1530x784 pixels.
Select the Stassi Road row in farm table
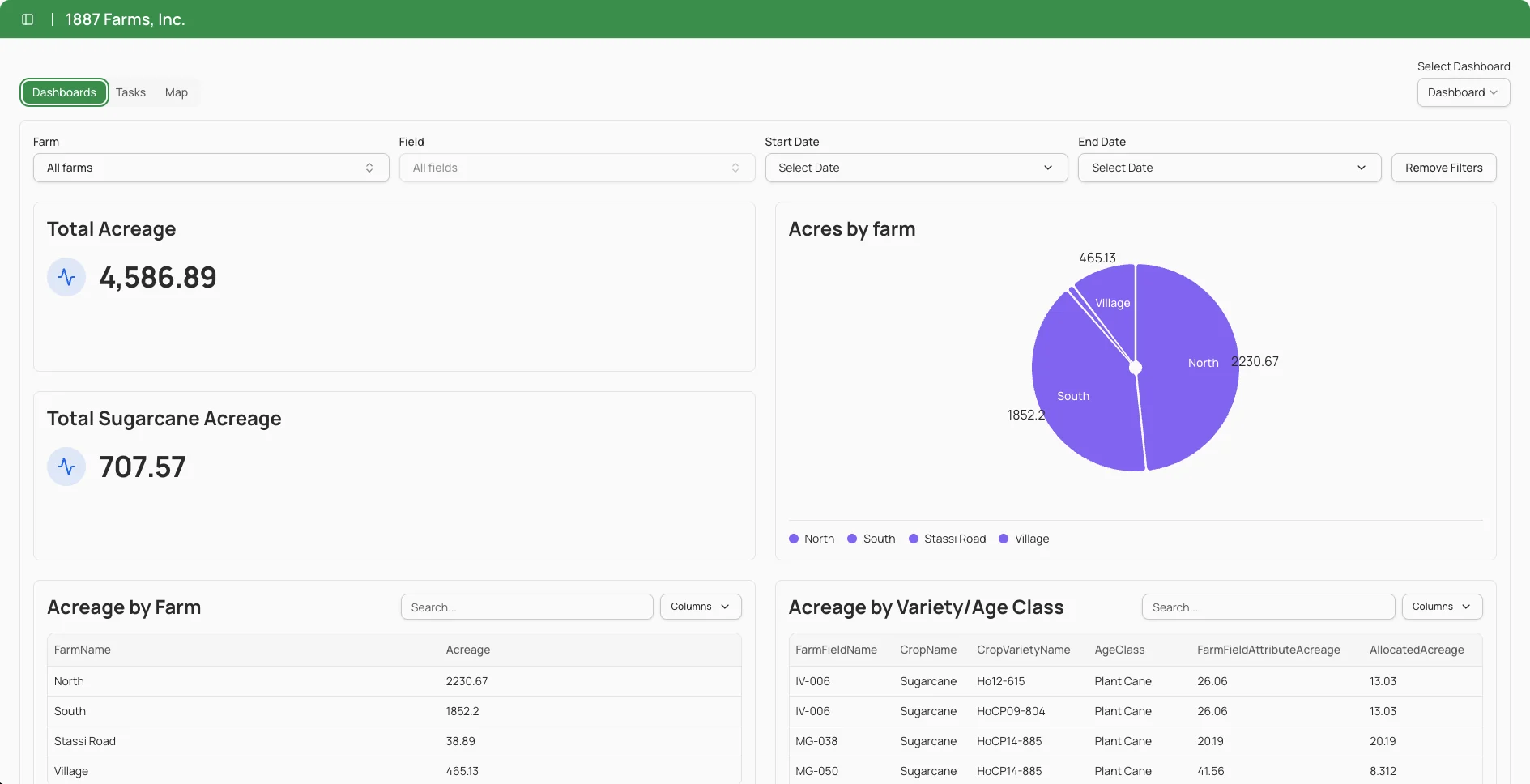pos(394,741)
